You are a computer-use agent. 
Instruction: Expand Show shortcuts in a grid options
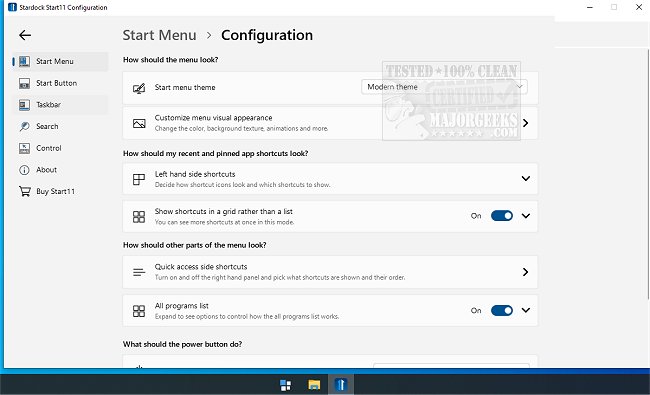(x=526, y=216)
